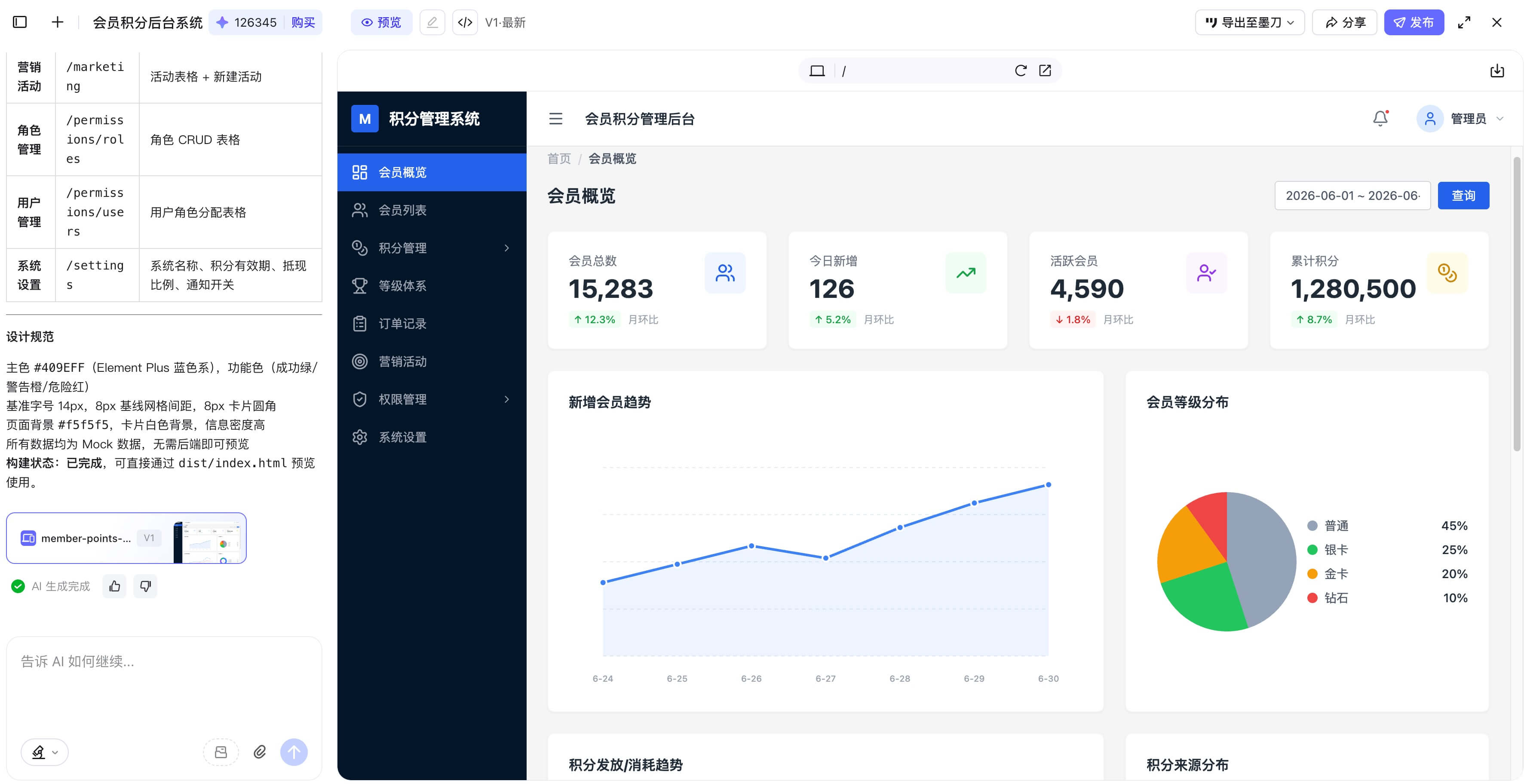Click the sparkle credits icon
This screenshot has width=1527, height=784.
(222, 22)
